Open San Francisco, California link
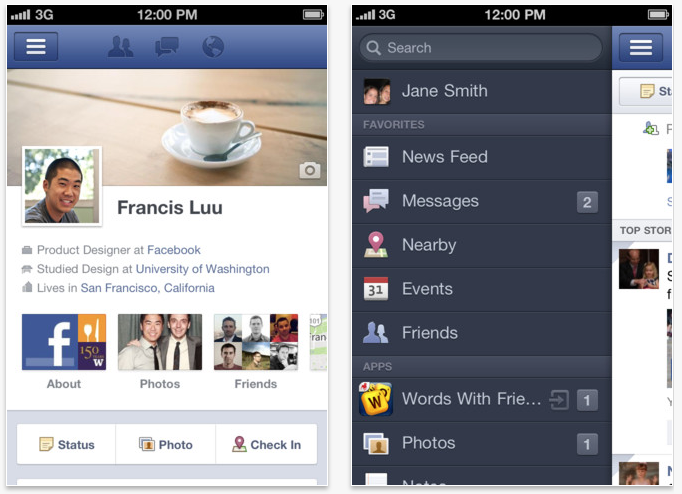 [x=147, y=288]
